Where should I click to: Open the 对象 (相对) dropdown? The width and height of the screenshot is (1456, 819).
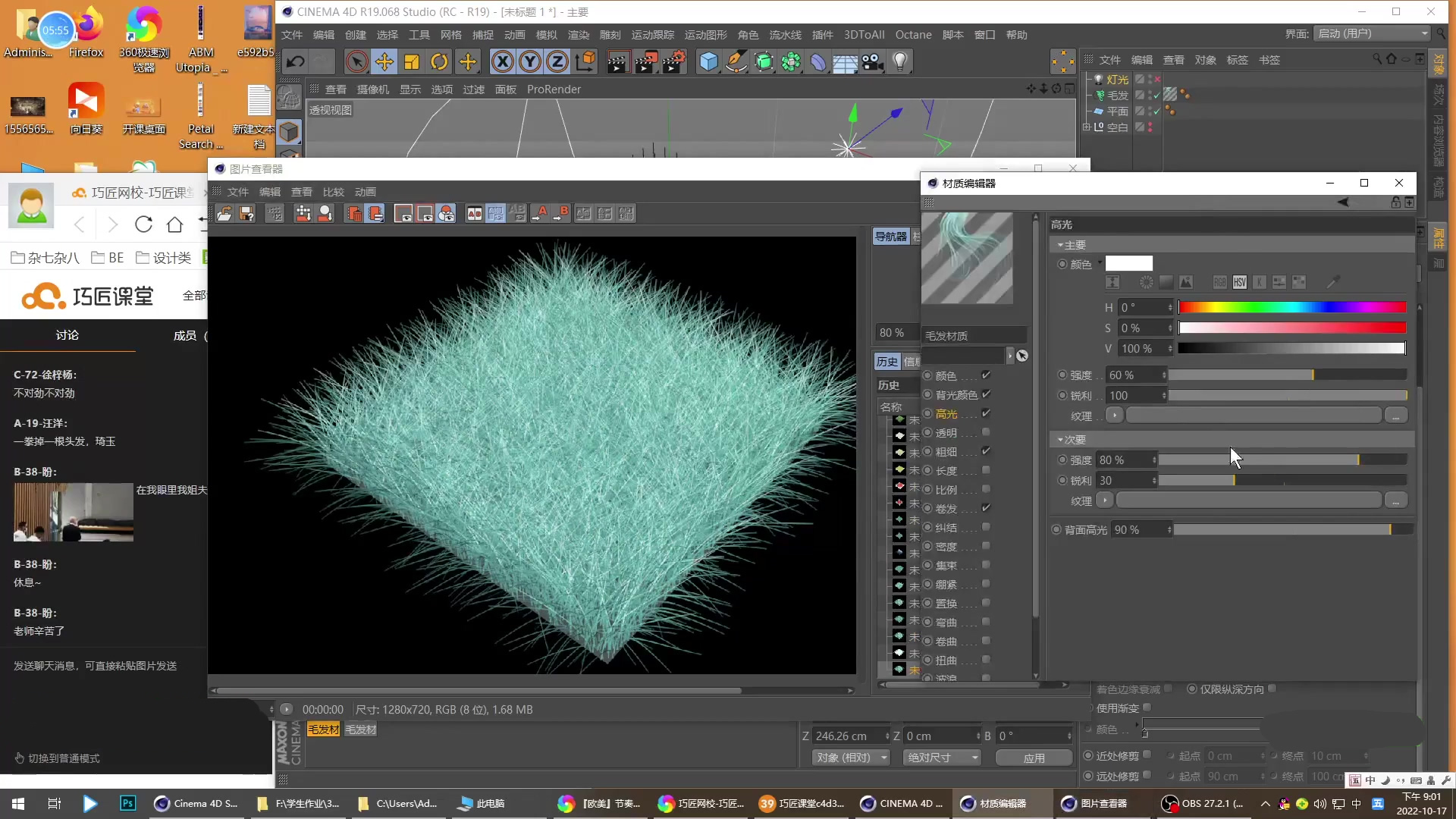[851, 758]
